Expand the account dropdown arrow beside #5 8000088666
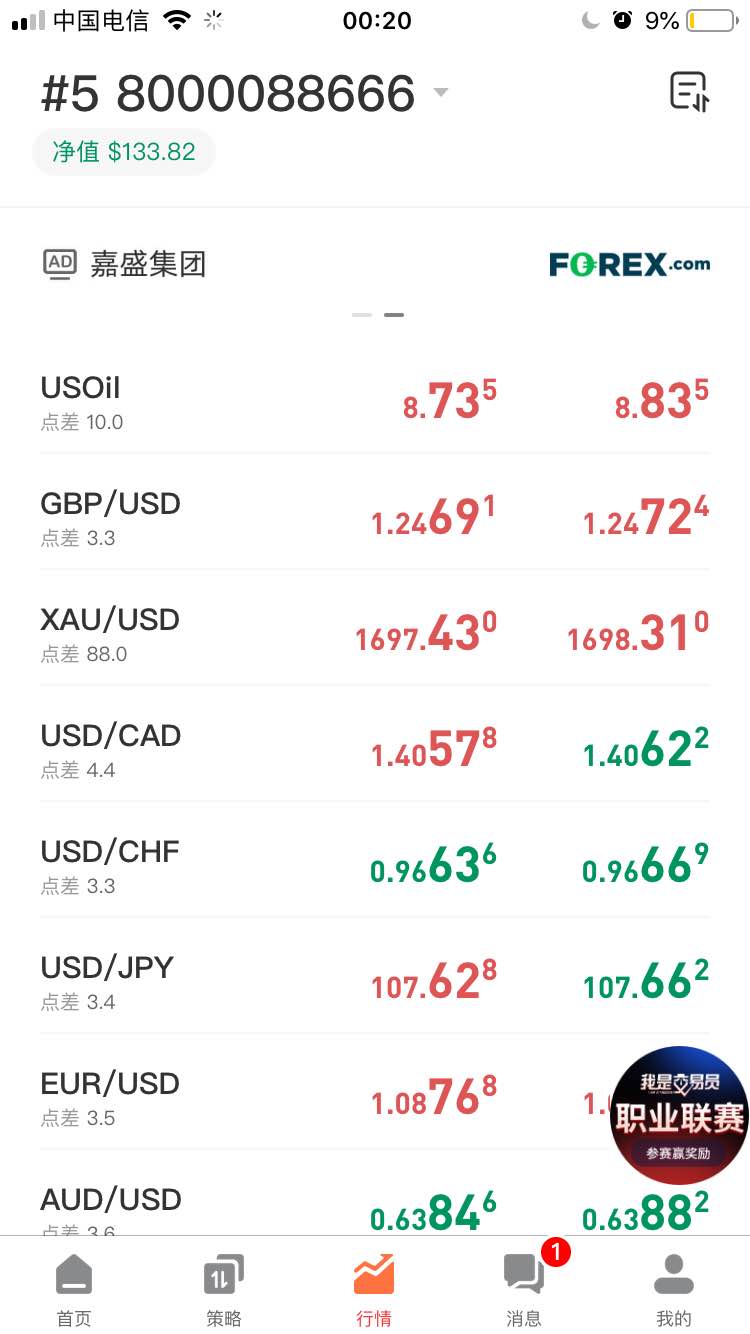Screen dimensions: 750x1334 tap(440, 93)
